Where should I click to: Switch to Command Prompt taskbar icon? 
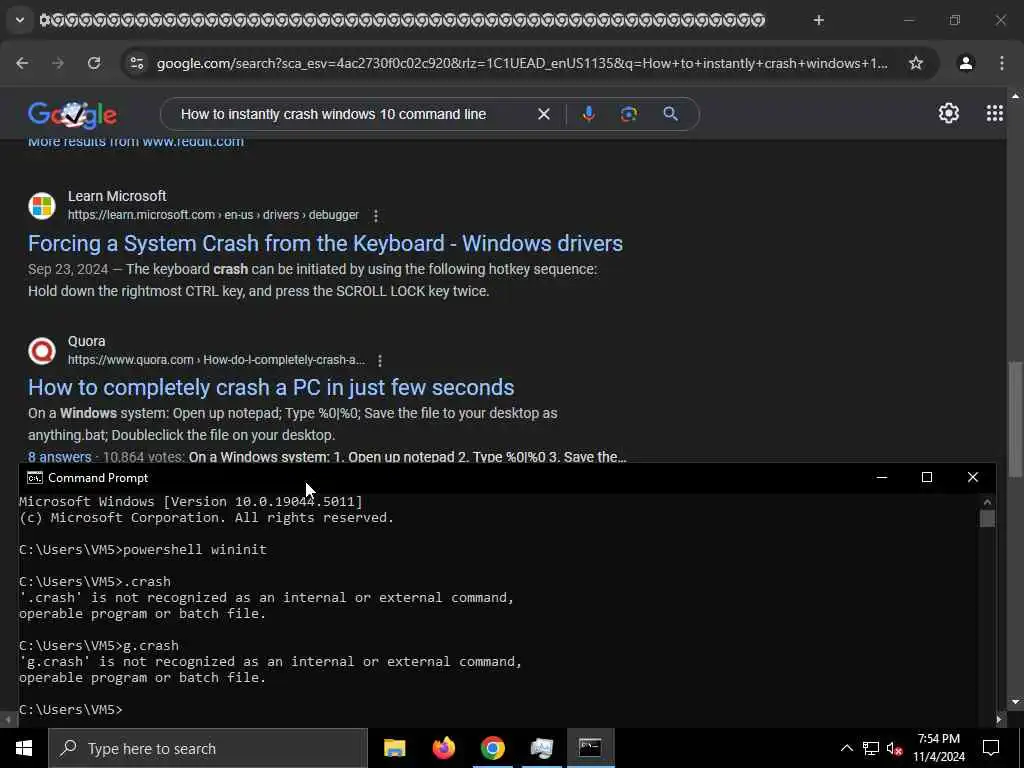pos(590,748)
